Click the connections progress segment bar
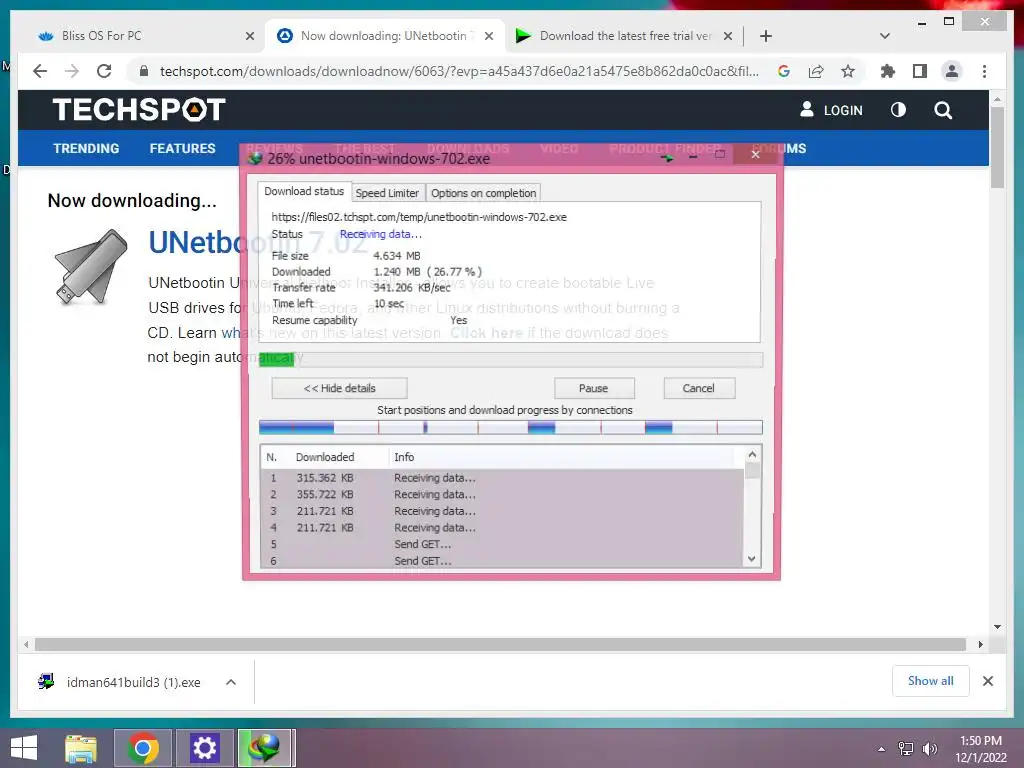 click(x=511, y=428)
